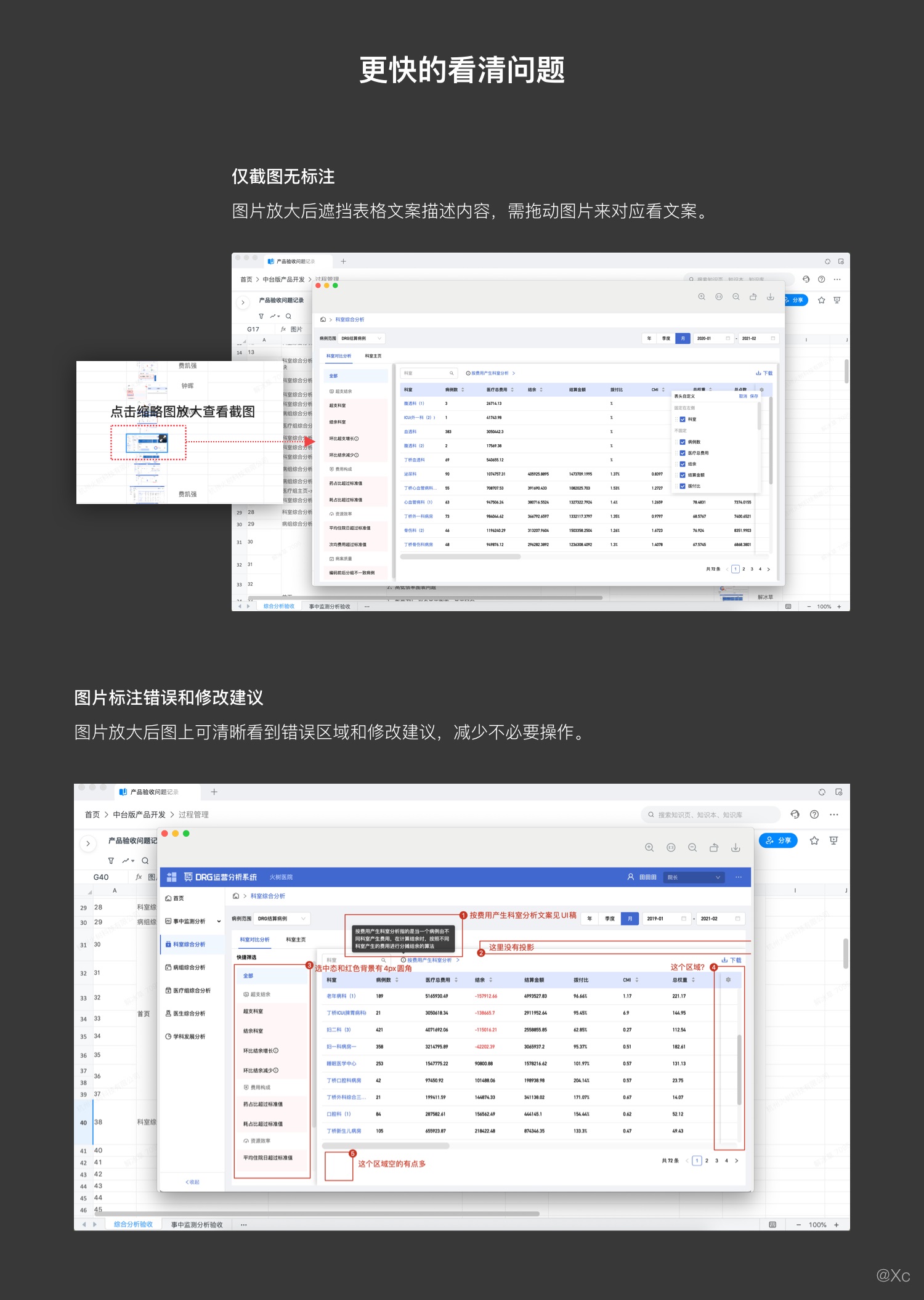Click window-settings icon at annotated screenshot's title bar
Viewport: 924px width, 1300px height.
839,792
